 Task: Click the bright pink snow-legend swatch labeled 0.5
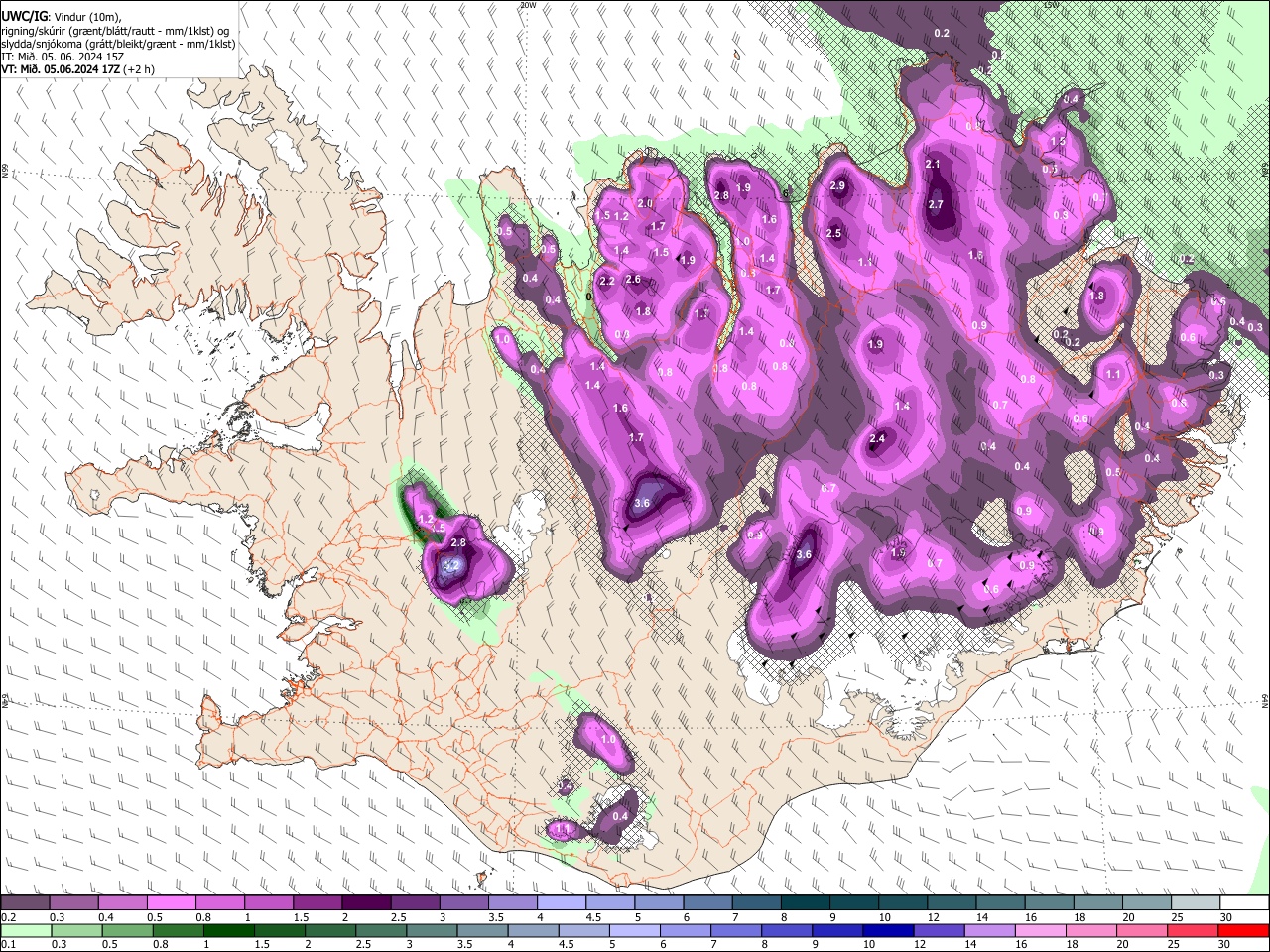point(171,903)
